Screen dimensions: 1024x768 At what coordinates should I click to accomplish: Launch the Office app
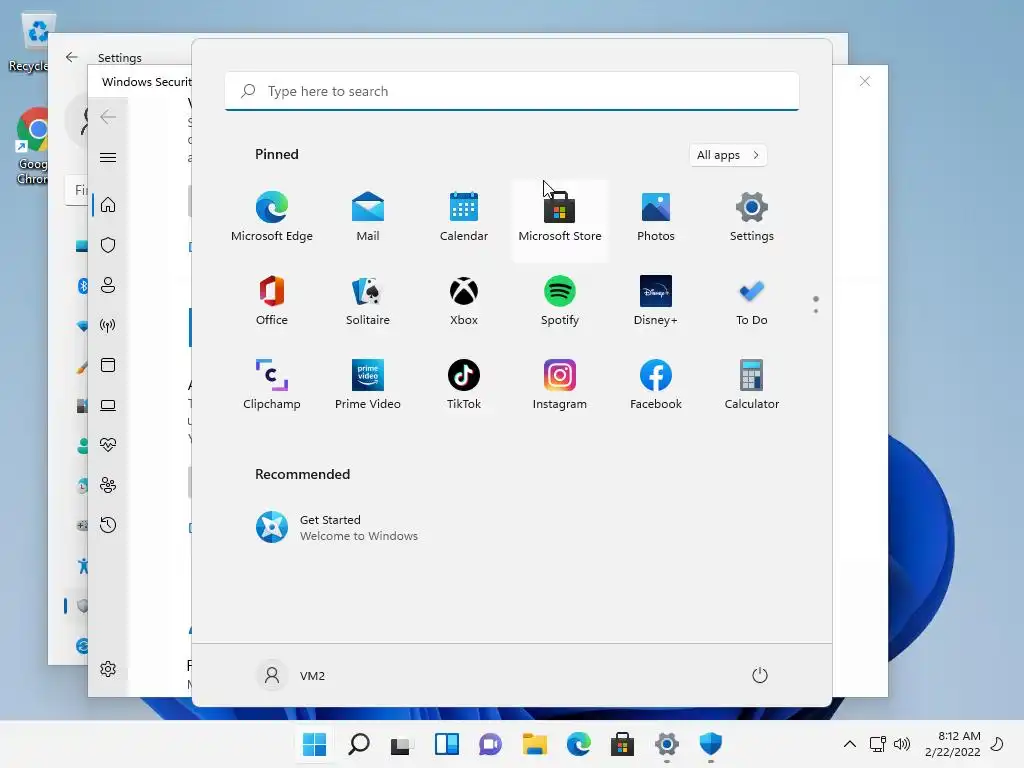click(x=272, y=301)
